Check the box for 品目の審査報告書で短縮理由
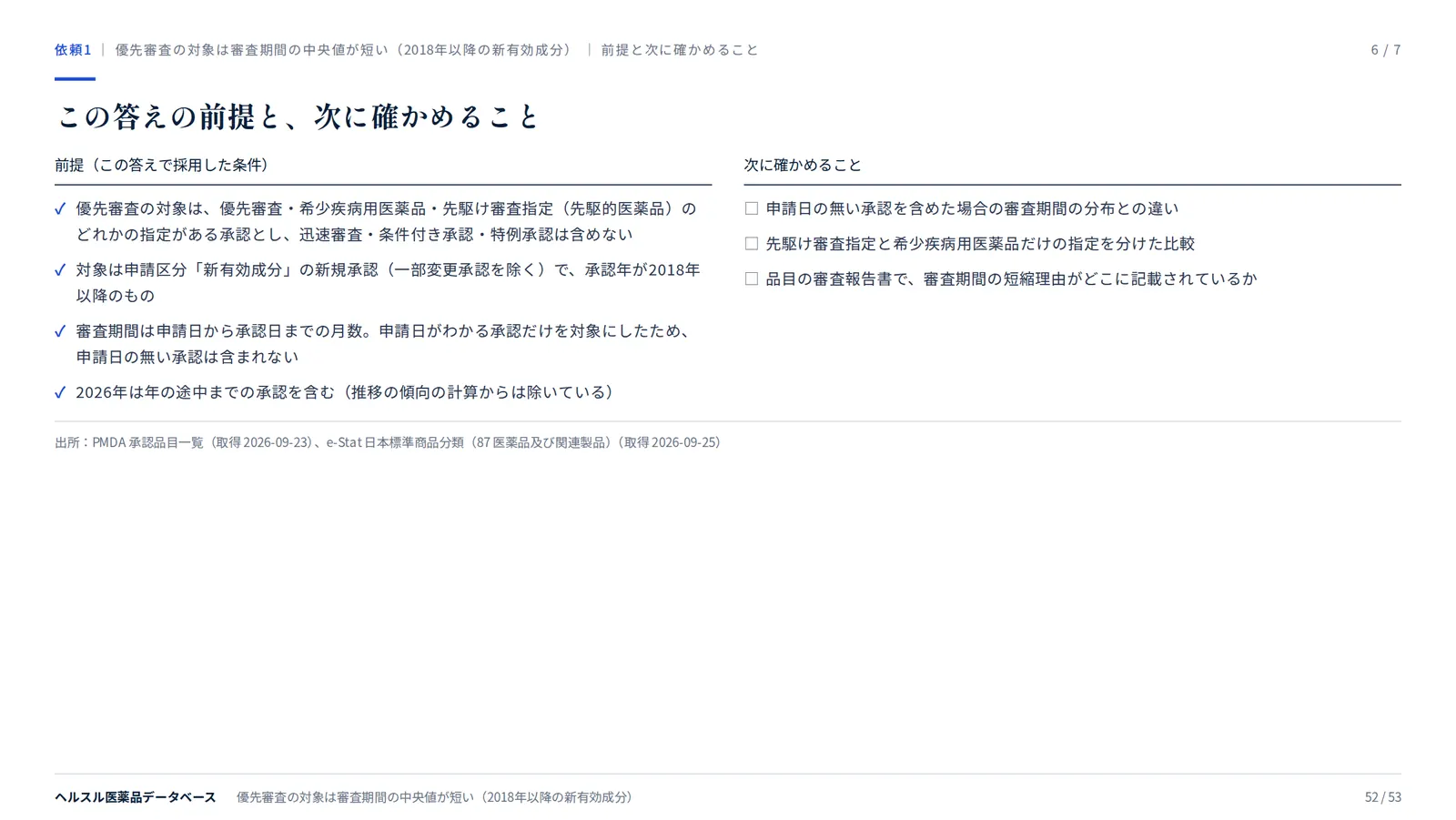Screen dimensions: 1456x820 click(751, 279)
